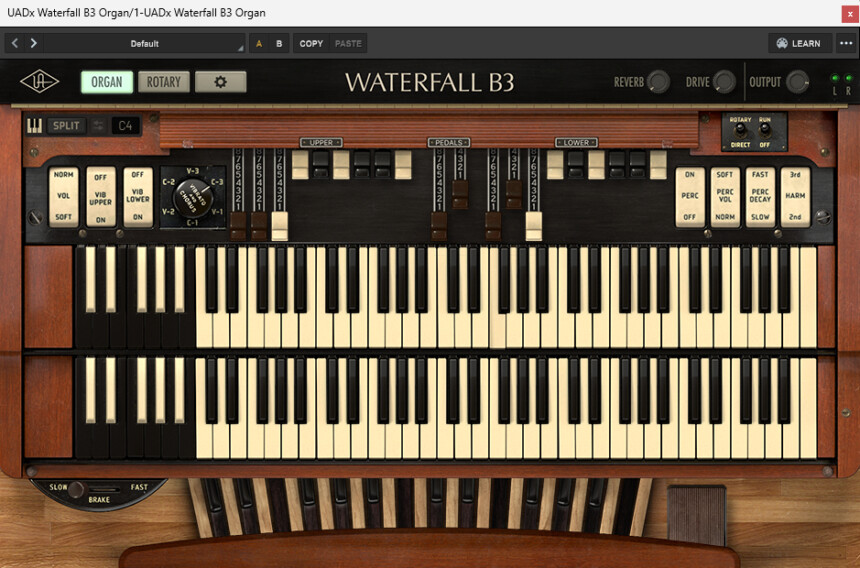Go to the previous preset arrow

coord(15,43)
